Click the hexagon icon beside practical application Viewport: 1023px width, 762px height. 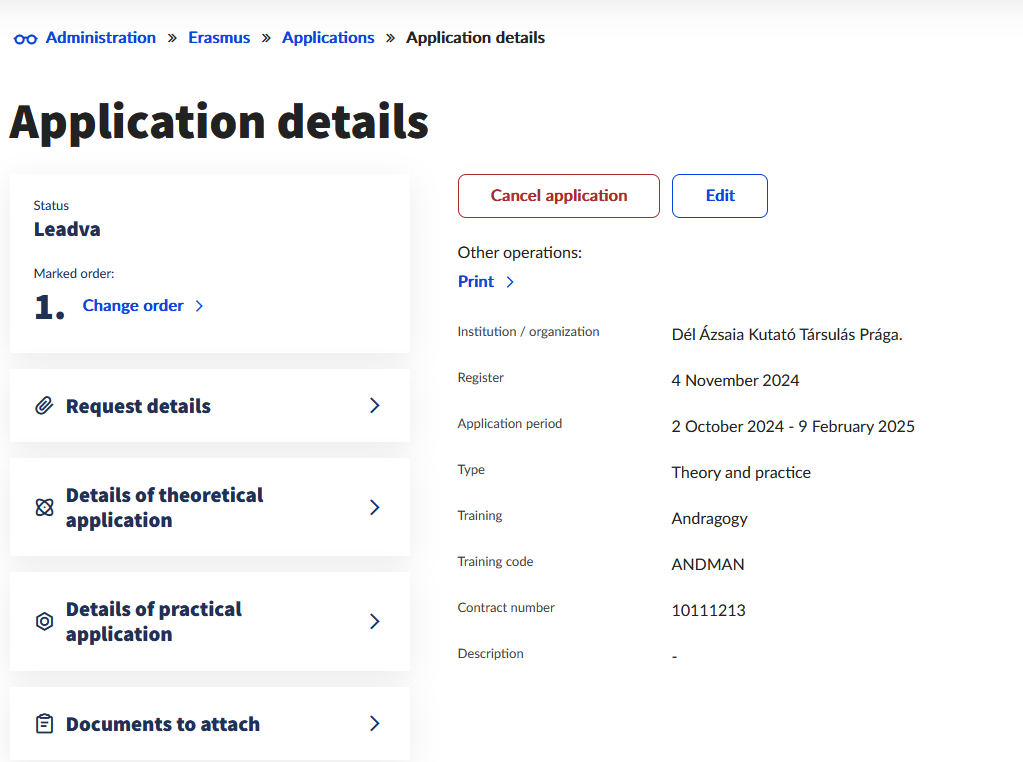pyautogui.click(x=44, y=621)
